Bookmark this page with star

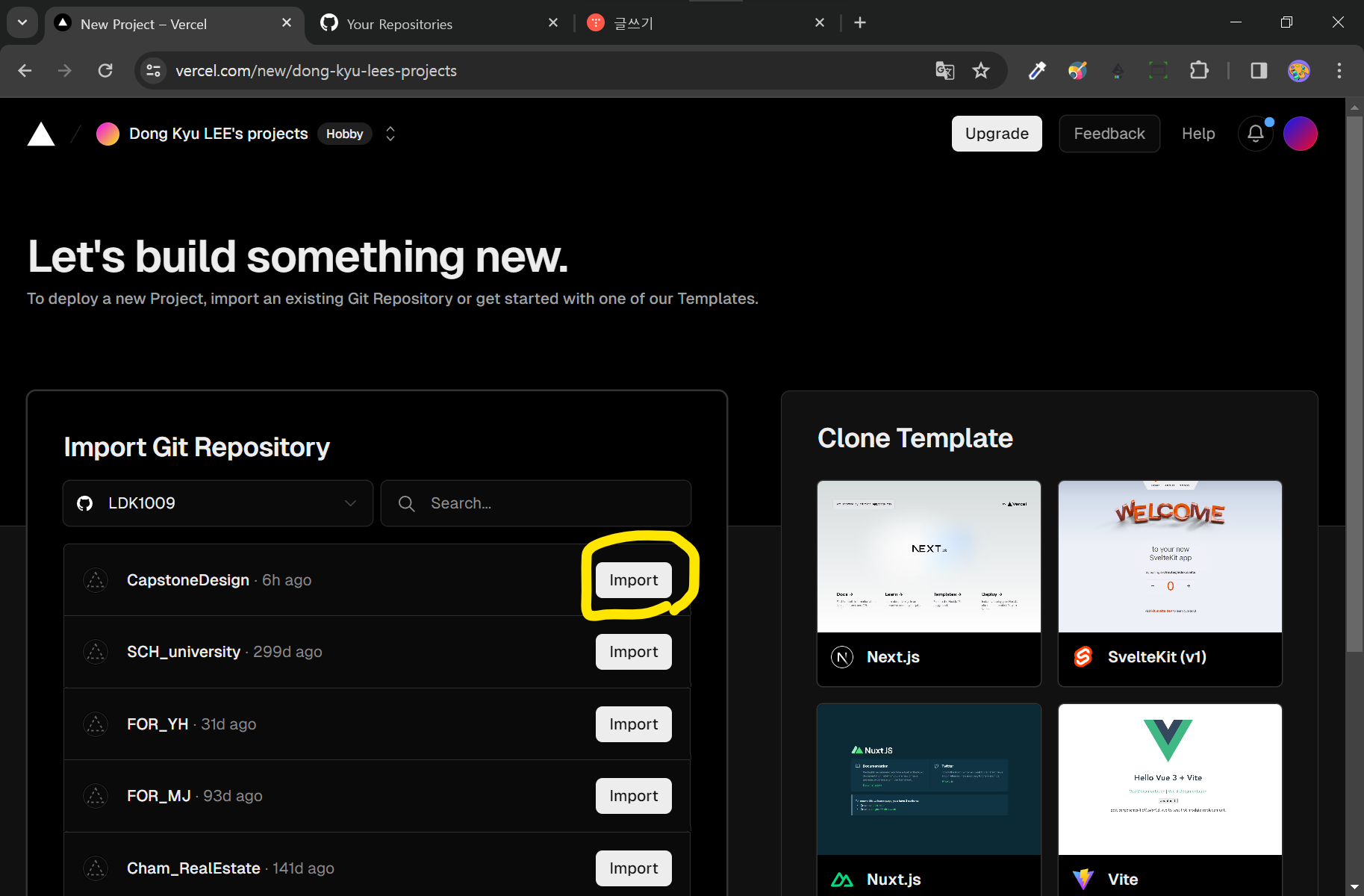pos(981,70)
